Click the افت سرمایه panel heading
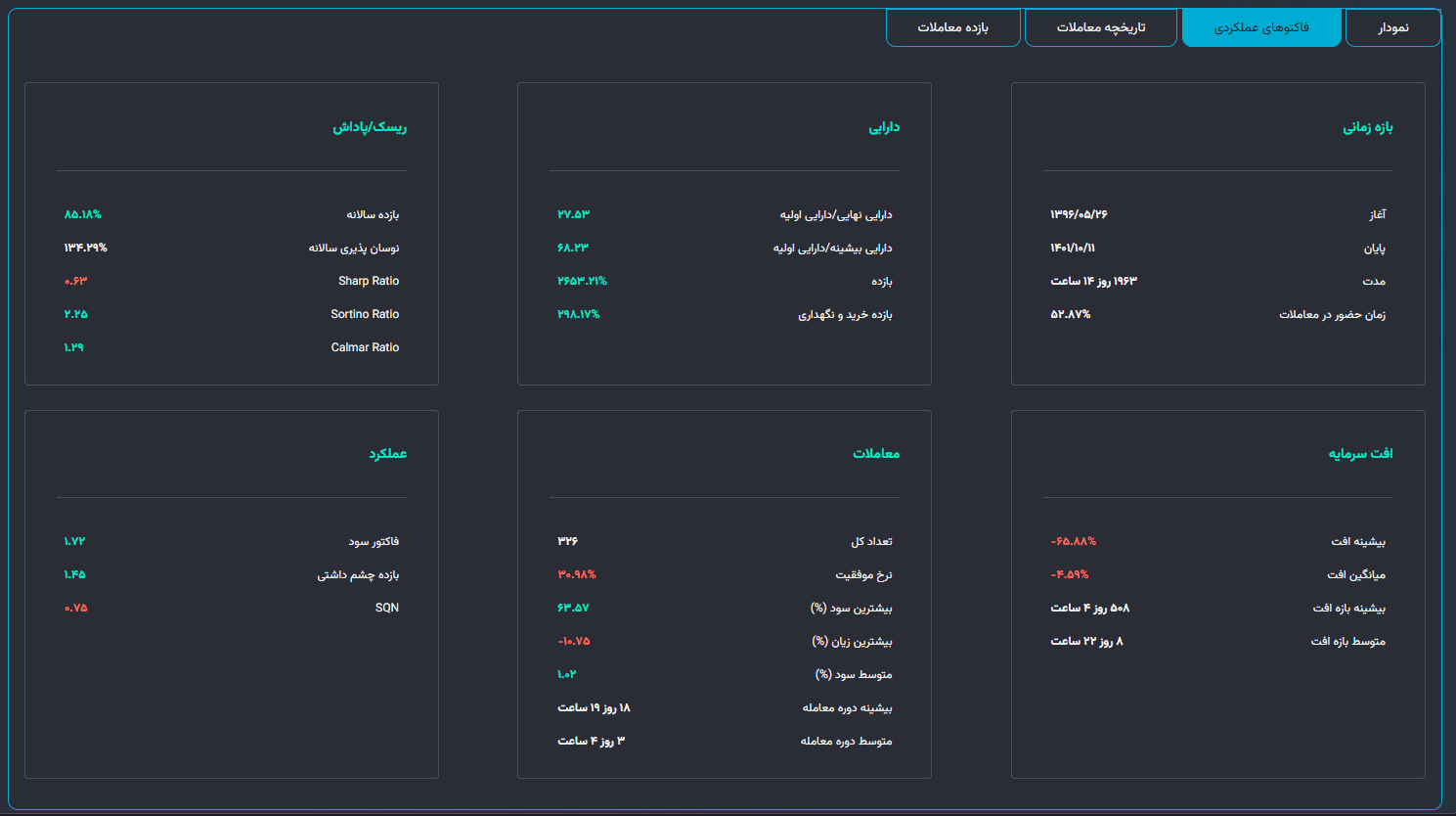The width and height of the screenshot is (1456, 816). (1360, 454)
